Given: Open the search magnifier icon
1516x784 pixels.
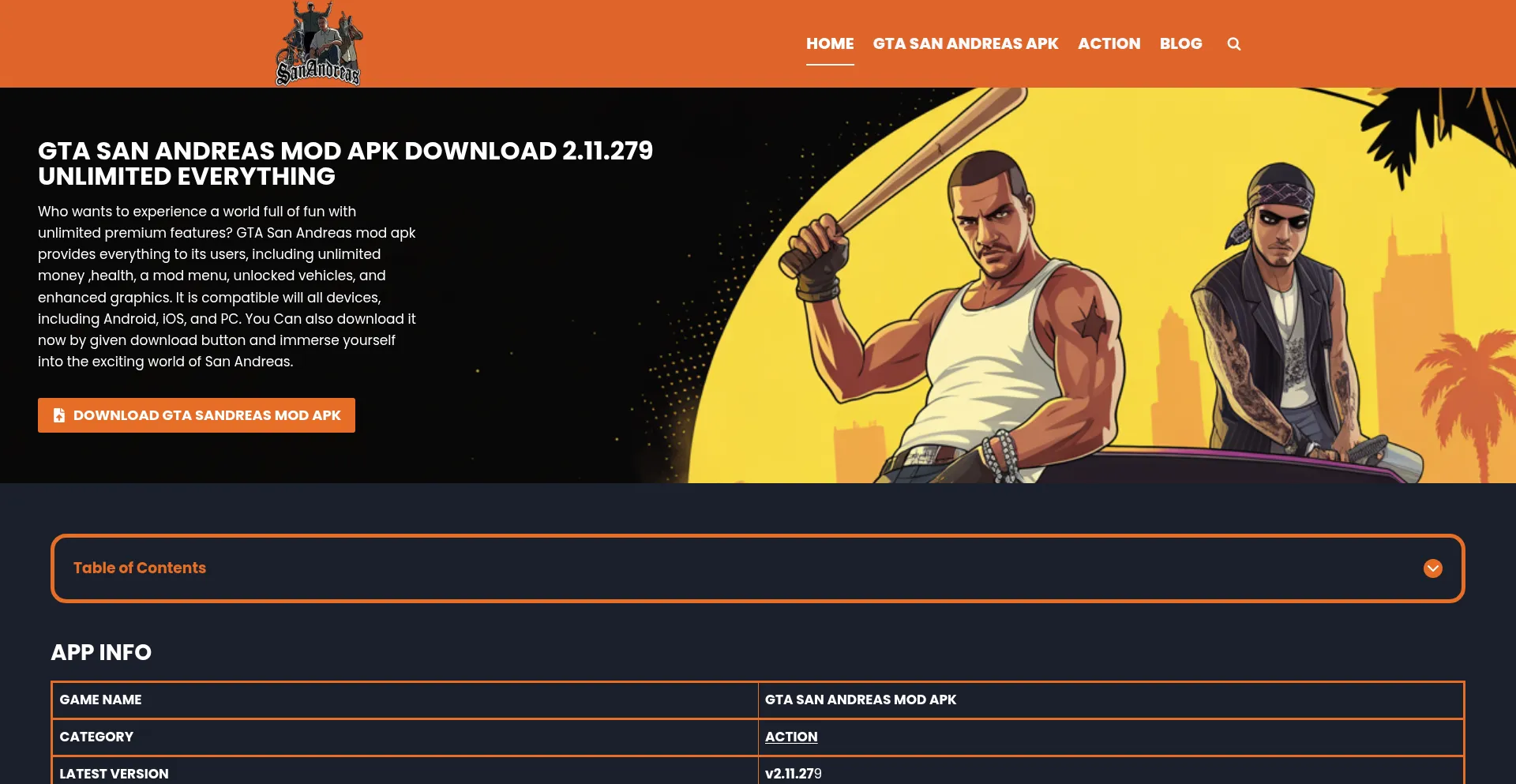Looking at the screenshot, I should tap(1234, 44).
